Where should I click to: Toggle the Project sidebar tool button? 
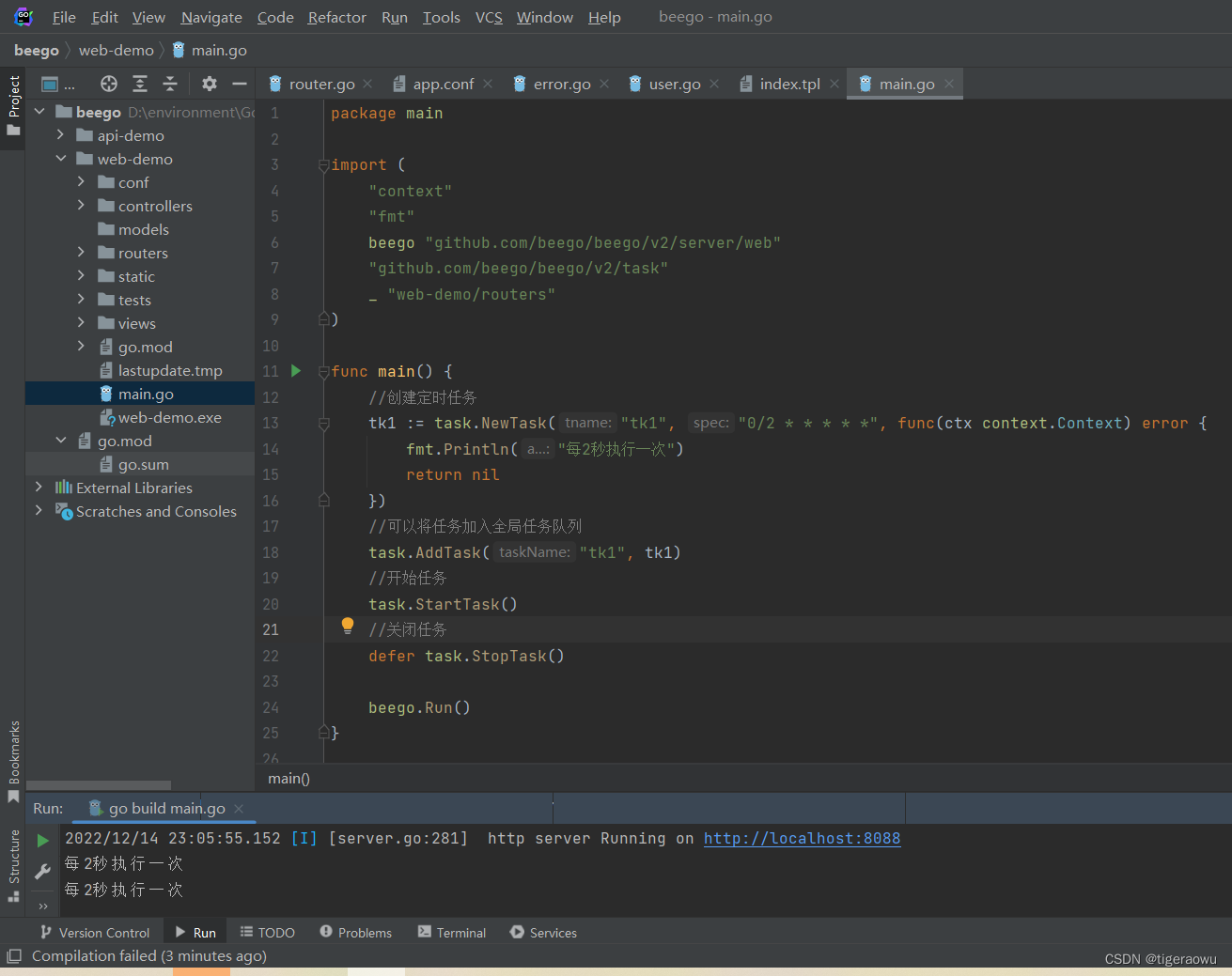pyautogui.click(x=13, y=105)
